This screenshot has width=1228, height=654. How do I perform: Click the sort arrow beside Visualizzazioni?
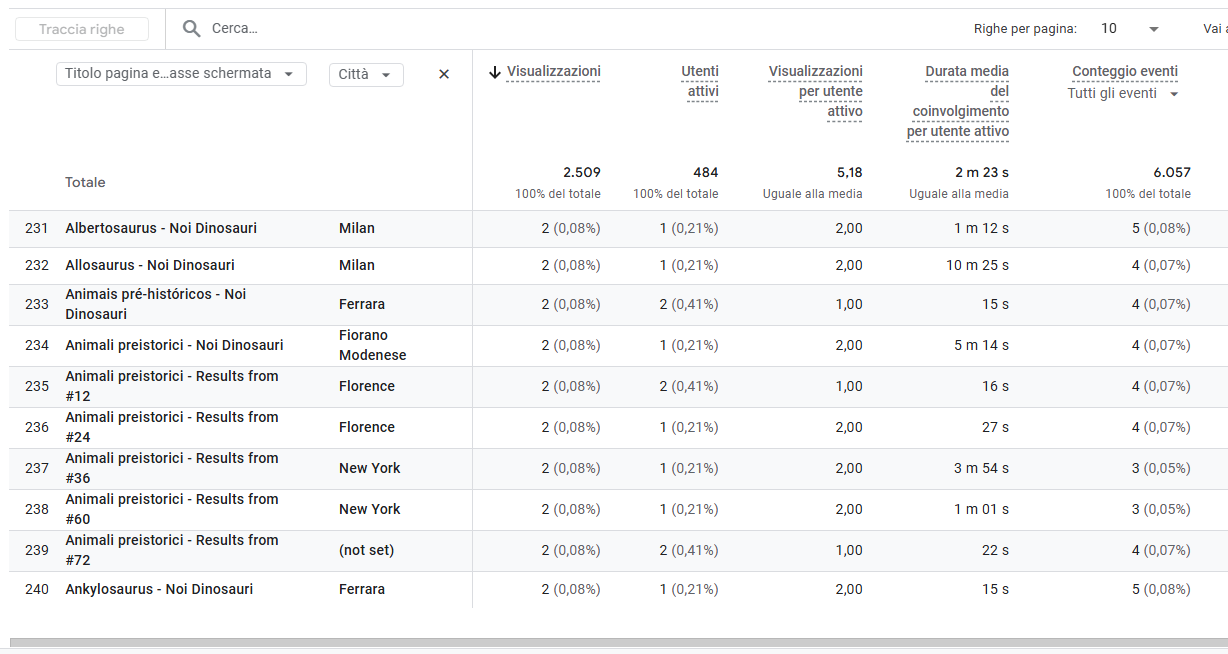[495, 72]
